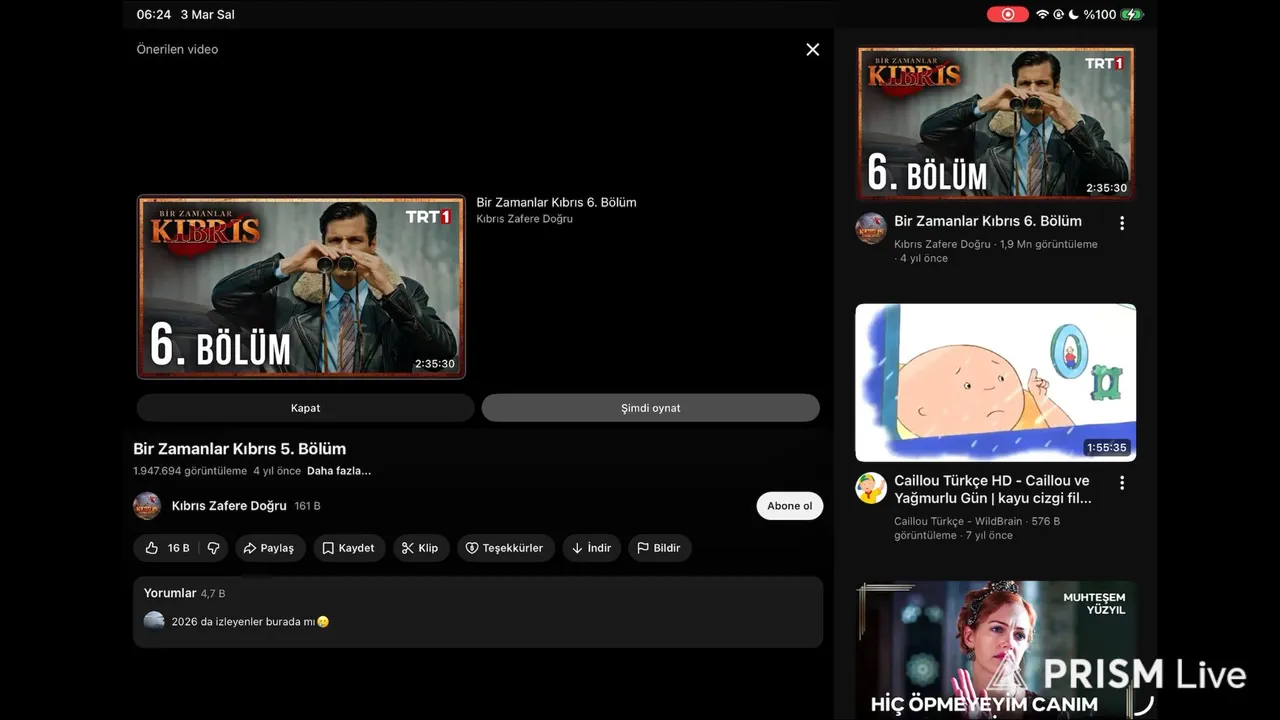Download the video with İndir
This screenshot has width=1280, height=720.
pyautogui.click(x=592, y=548)
